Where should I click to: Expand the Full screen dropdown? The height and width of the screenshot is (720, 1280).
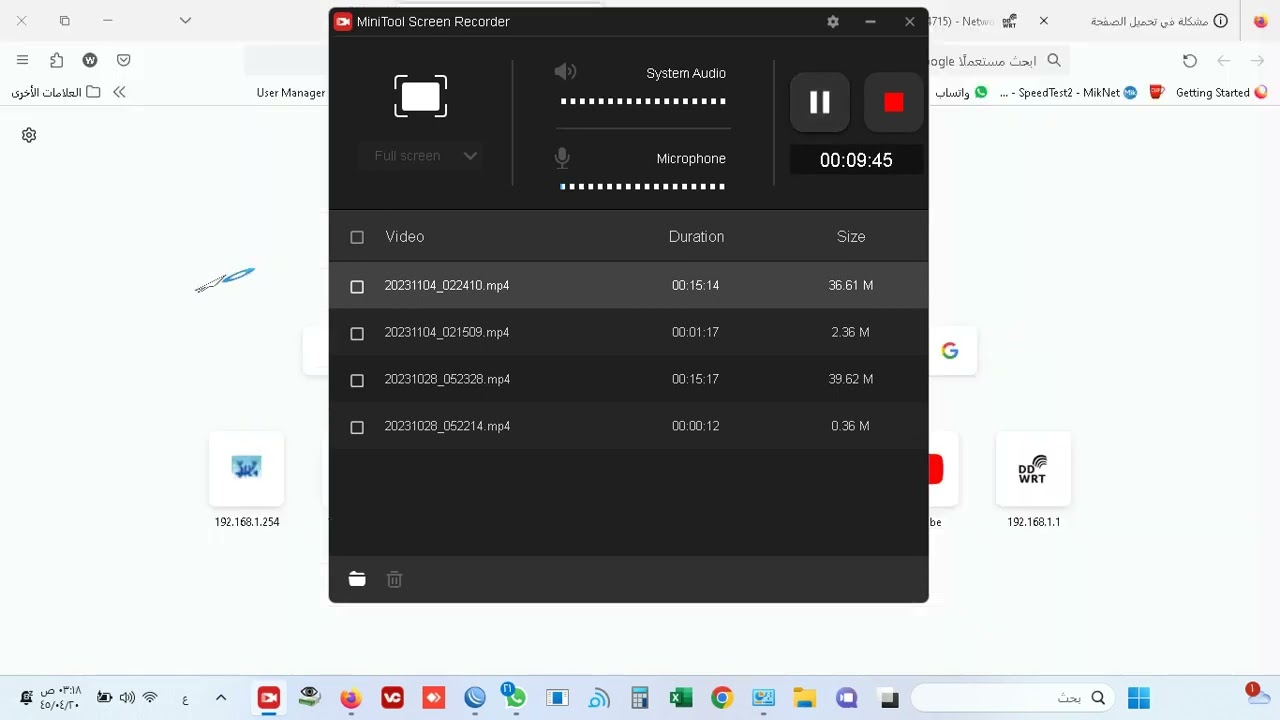click(421, 156)
